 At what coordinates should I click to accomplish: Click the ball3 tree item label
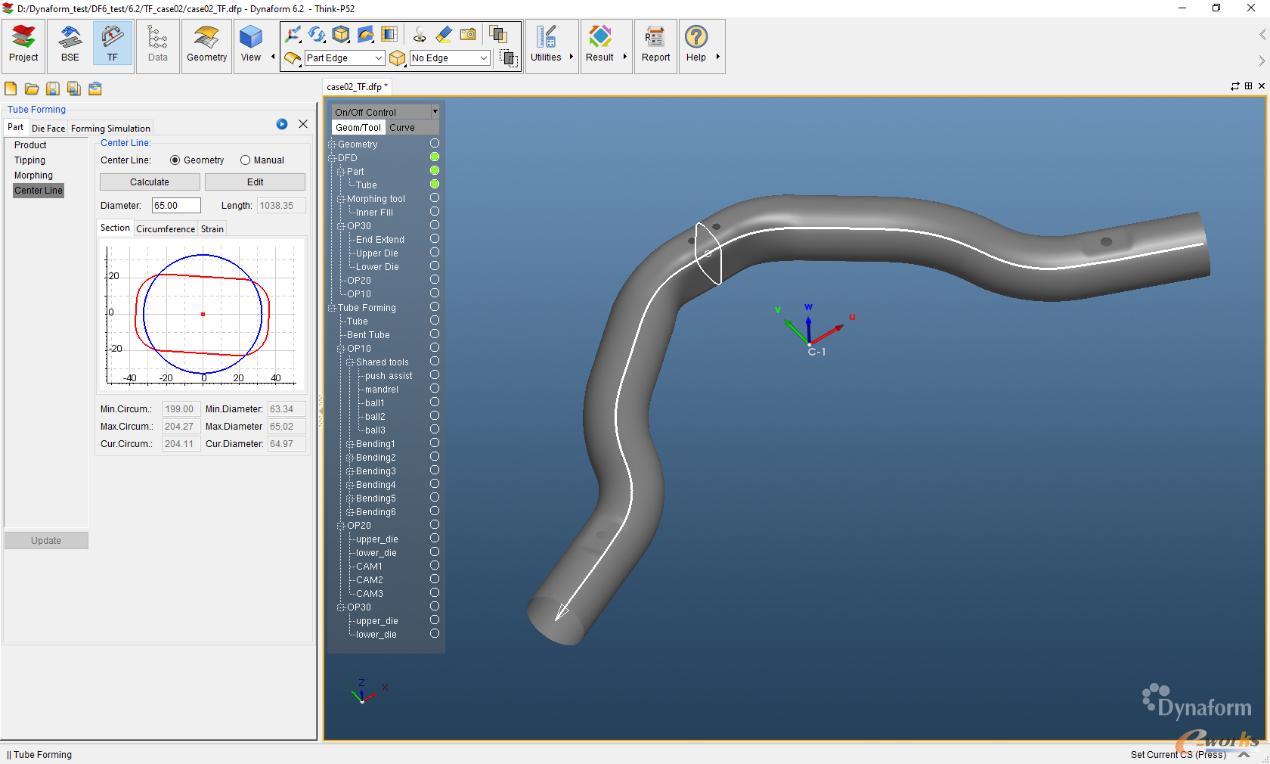tap(375, 430)
